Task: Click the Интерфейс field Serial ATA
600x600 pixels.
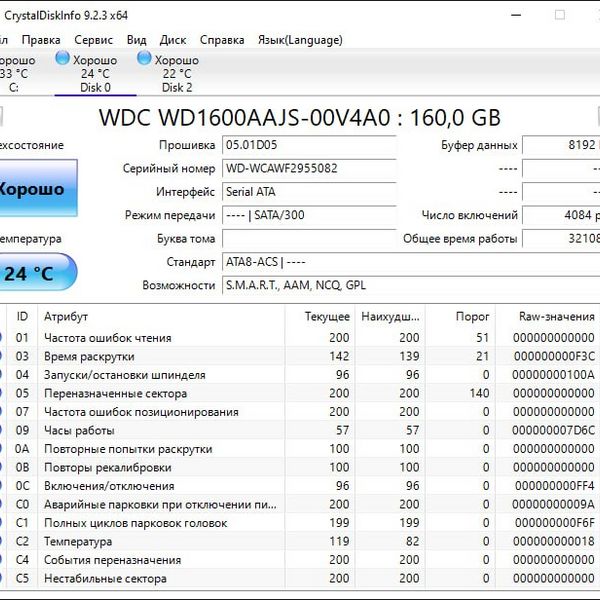Action: (309, 192)
